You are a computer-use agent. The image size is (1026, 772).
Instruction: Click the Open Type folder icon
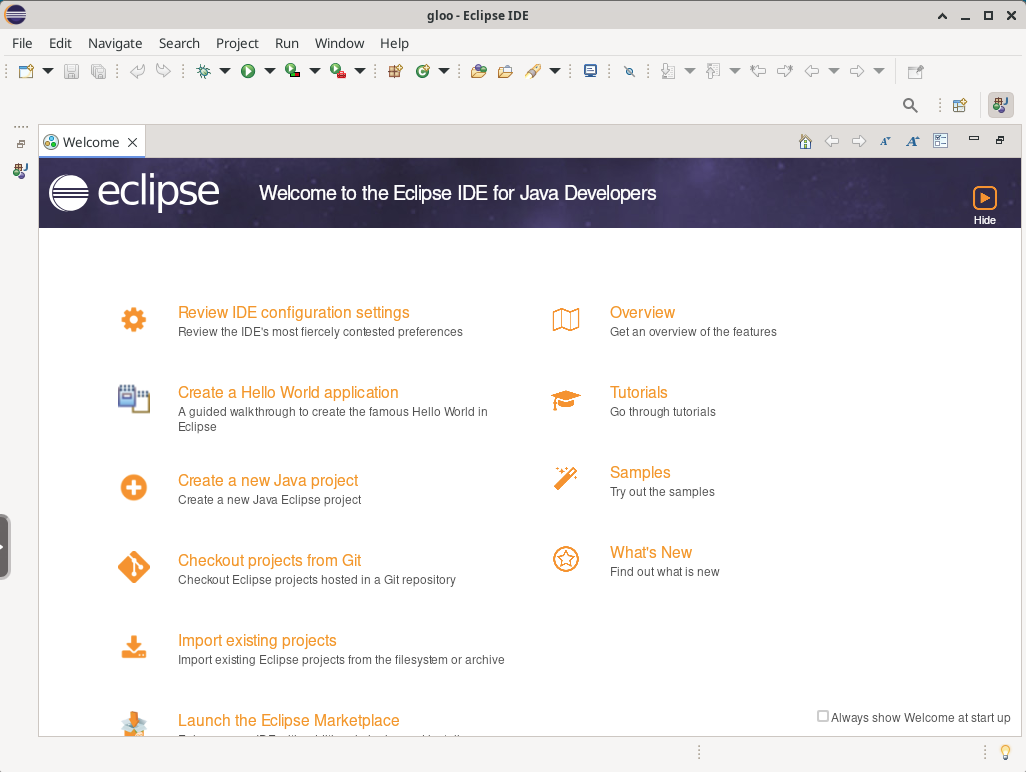click(479, 71)
